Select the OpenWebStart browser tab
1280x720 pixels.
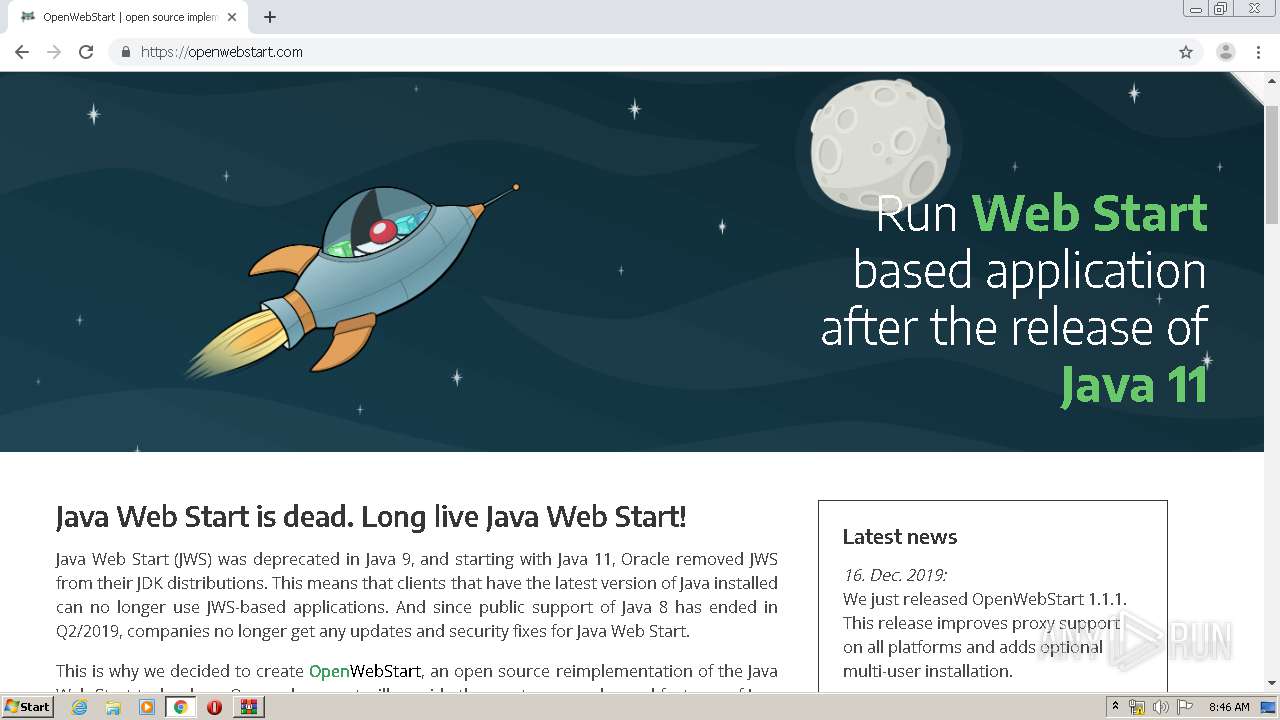point(130,17)
